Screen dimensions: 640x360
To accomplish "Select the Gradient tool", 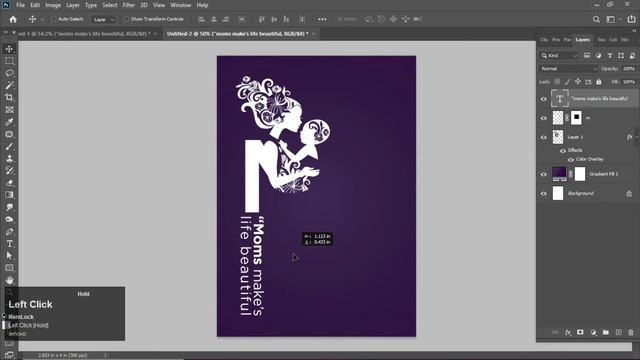I will [9, 195].
